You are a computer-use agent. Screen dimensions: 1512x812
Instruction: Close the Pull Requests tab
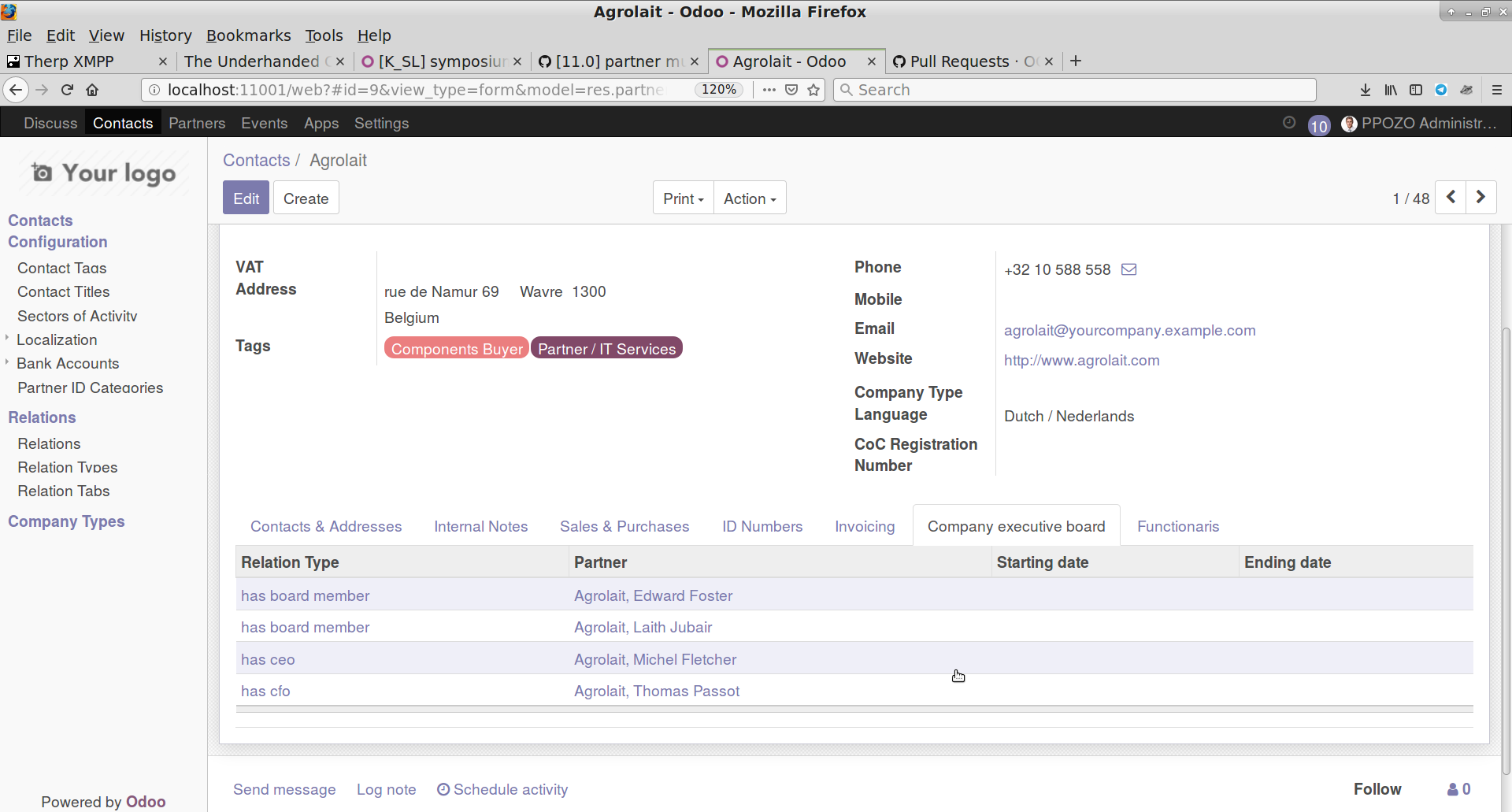(1049, 61)
